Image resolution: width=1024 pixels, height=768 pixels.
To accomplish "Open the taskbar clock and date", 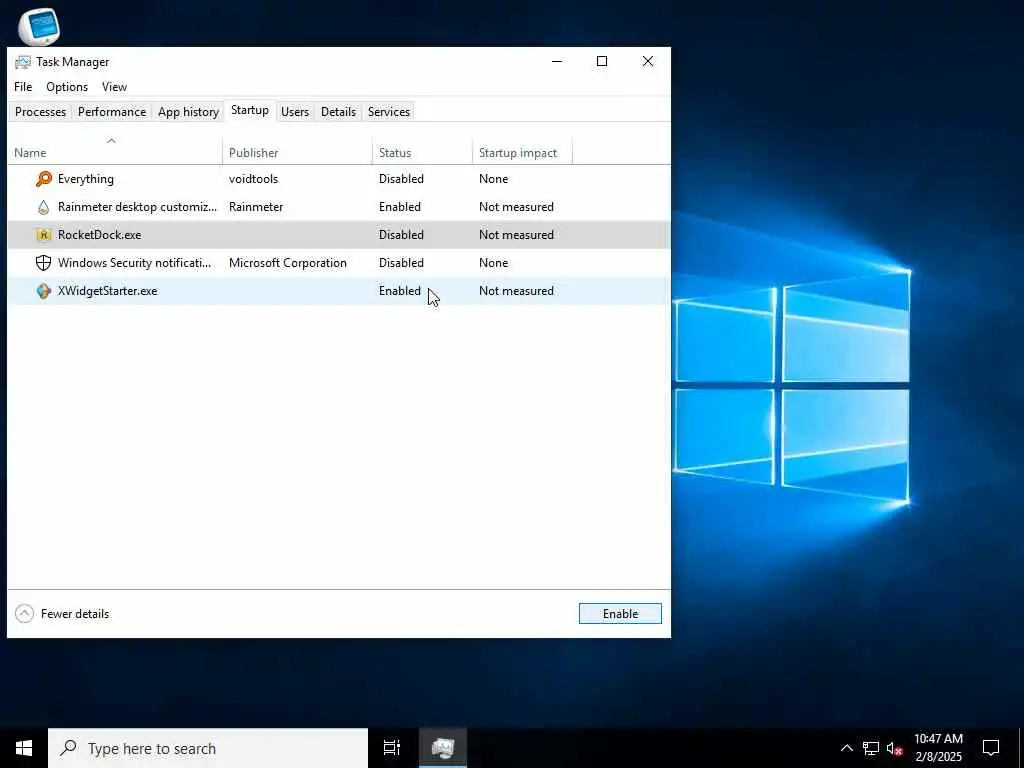I will click(938, 748).
